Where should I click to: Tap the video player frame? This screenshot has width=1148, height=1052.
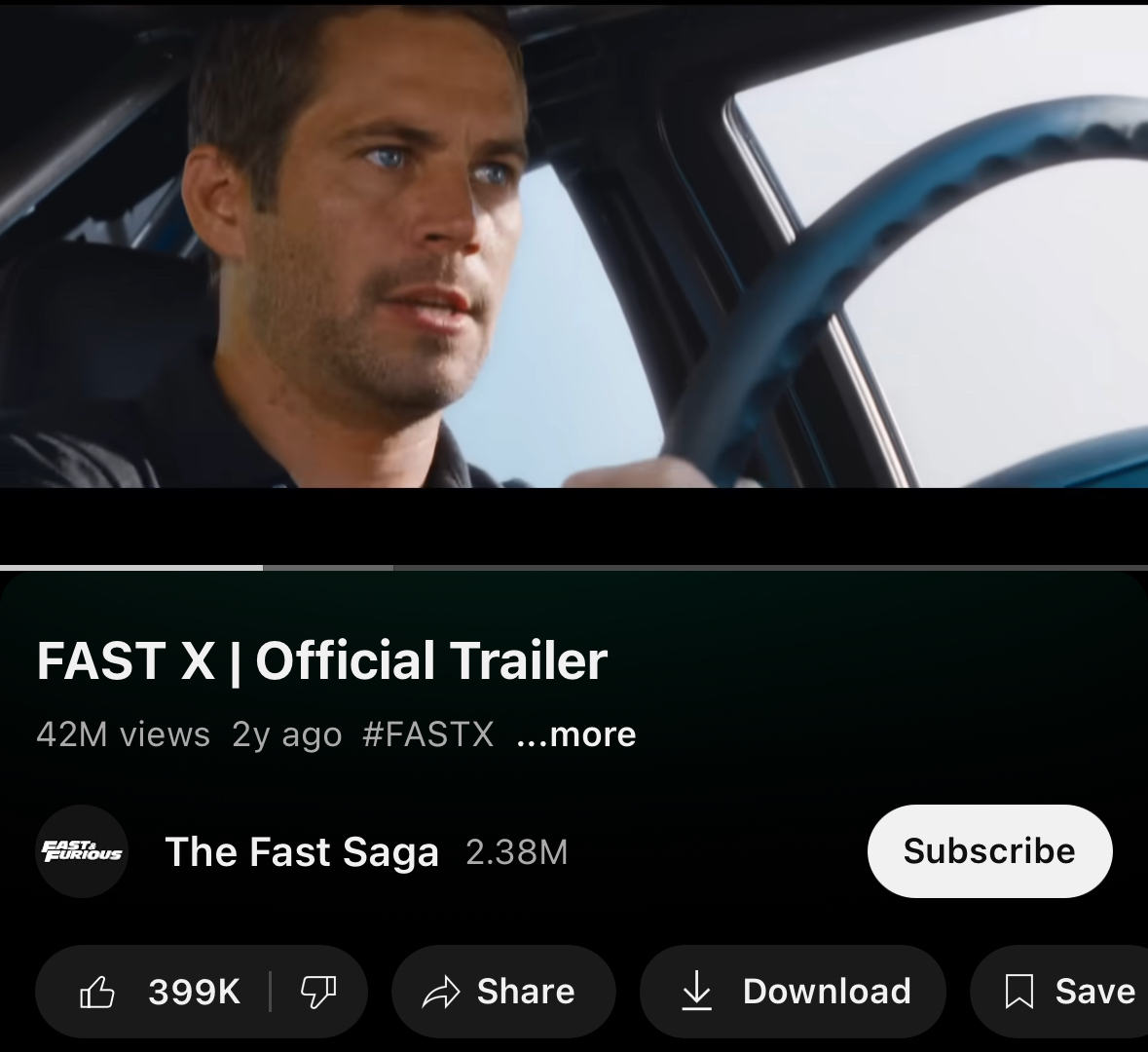pos(574,244)
